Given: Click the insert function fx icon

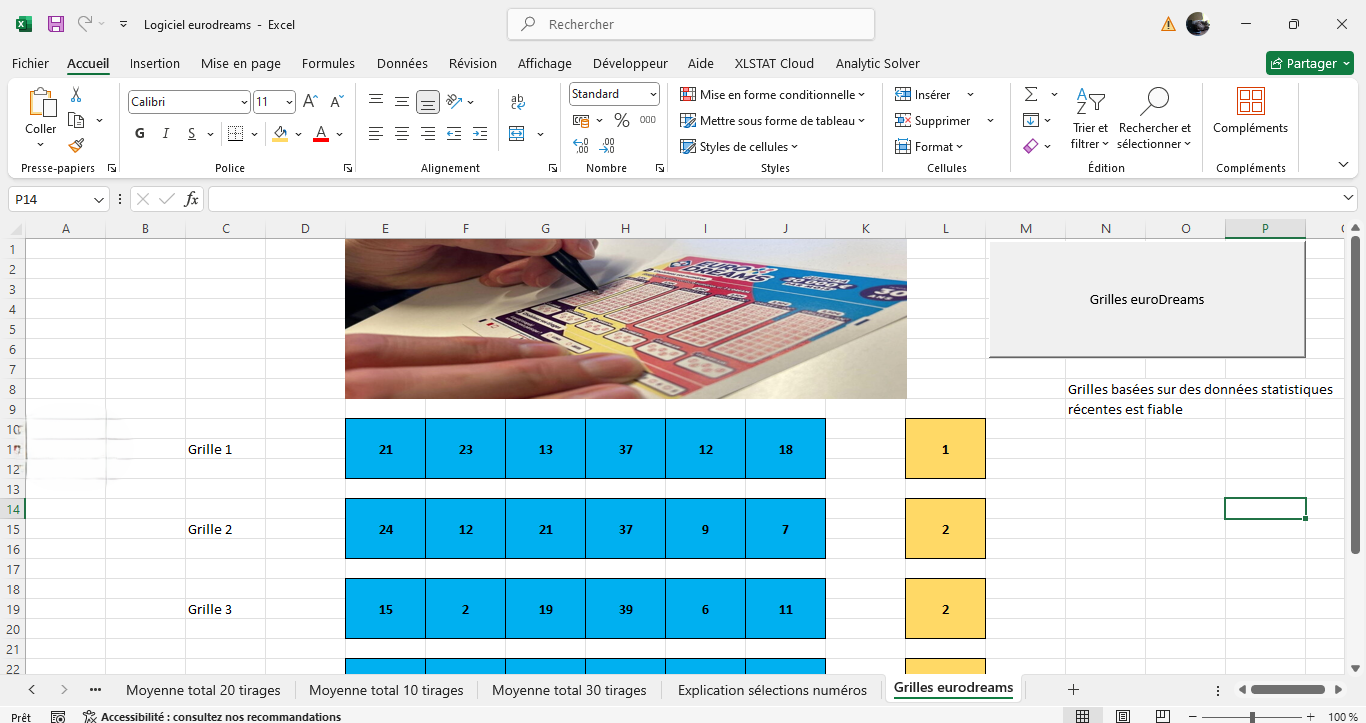Looking at the screenshot, I should (x=192, y=199).
